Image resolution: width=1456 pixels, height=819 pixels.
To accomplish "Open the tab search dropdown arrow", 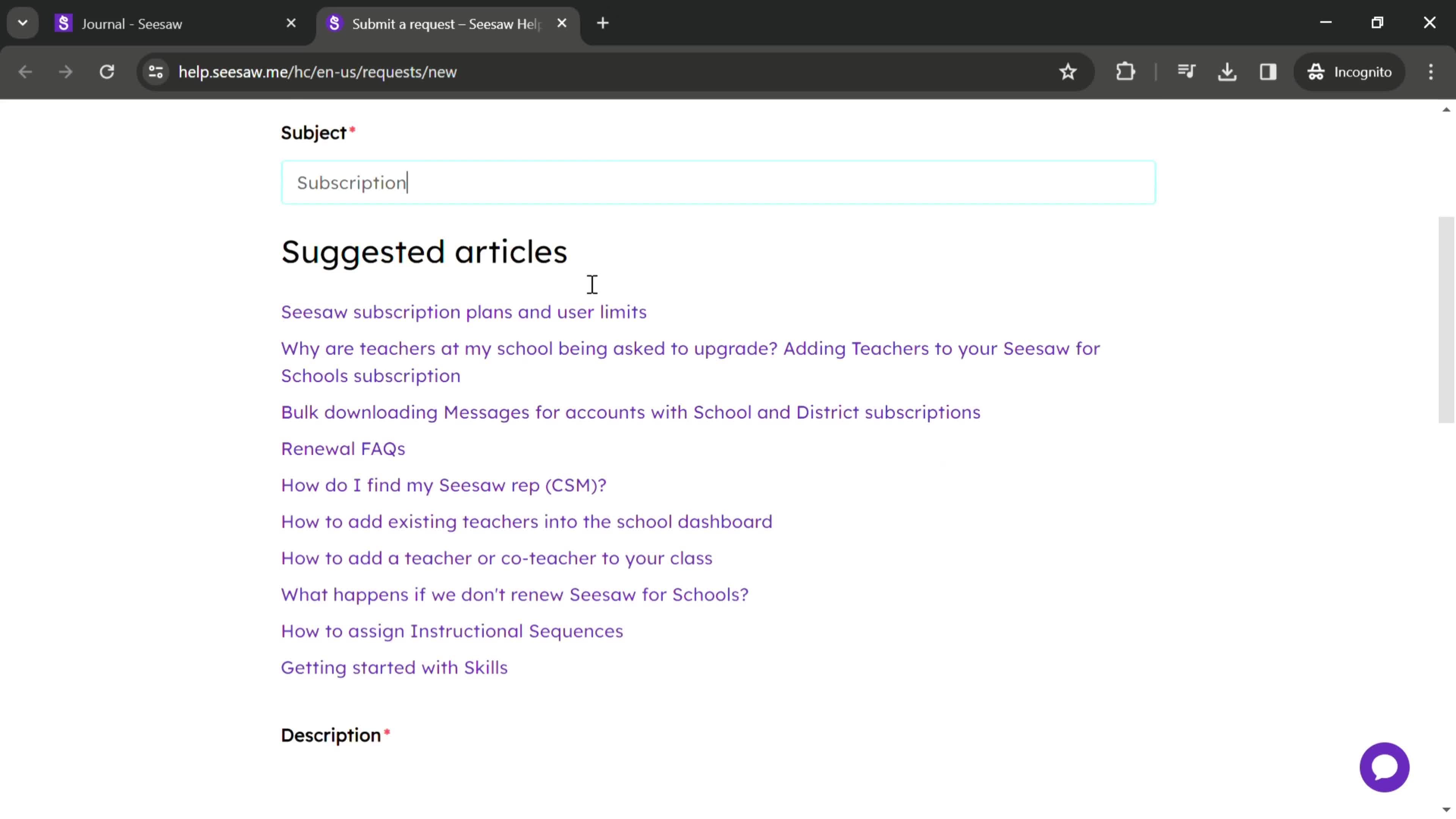I will [x=23, y=23].
